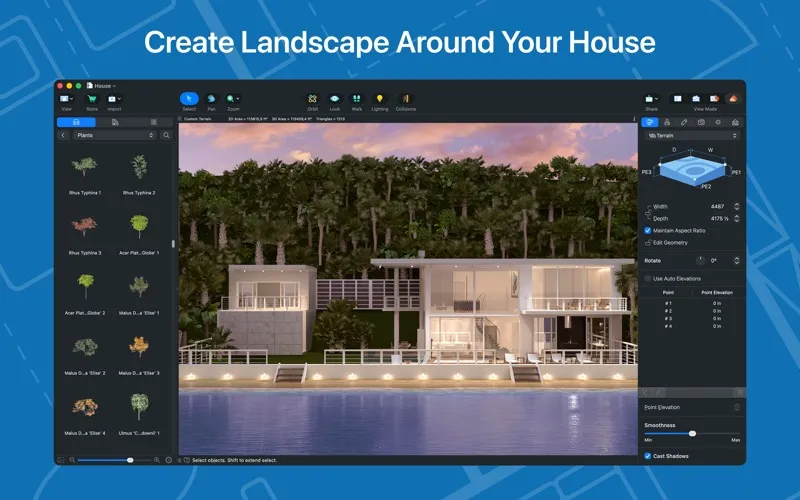Click the status bar help icon
This screenshot has height=500, width=800.
[x=187, y=460]
